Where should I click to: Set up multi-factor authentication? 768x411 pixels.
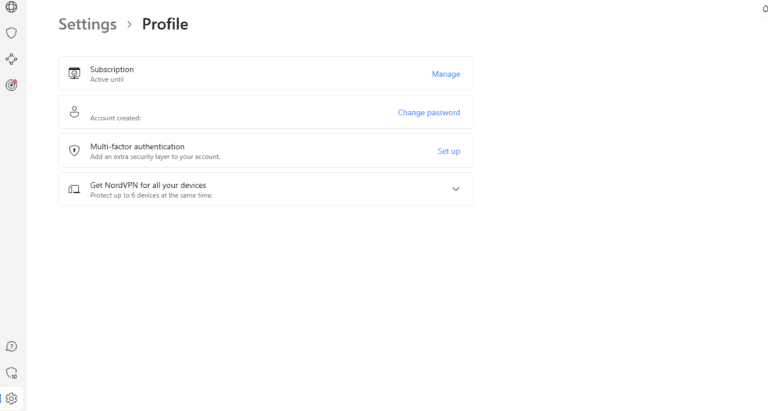pos(449,151)
